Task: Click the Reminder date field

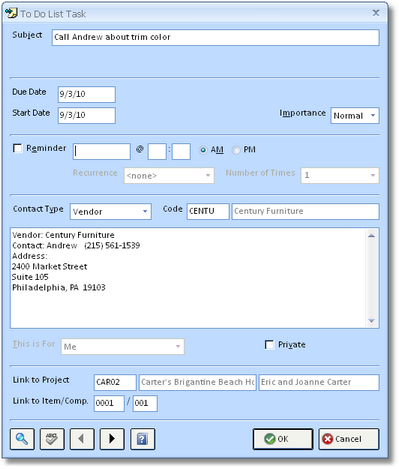Action: [102, 151]
